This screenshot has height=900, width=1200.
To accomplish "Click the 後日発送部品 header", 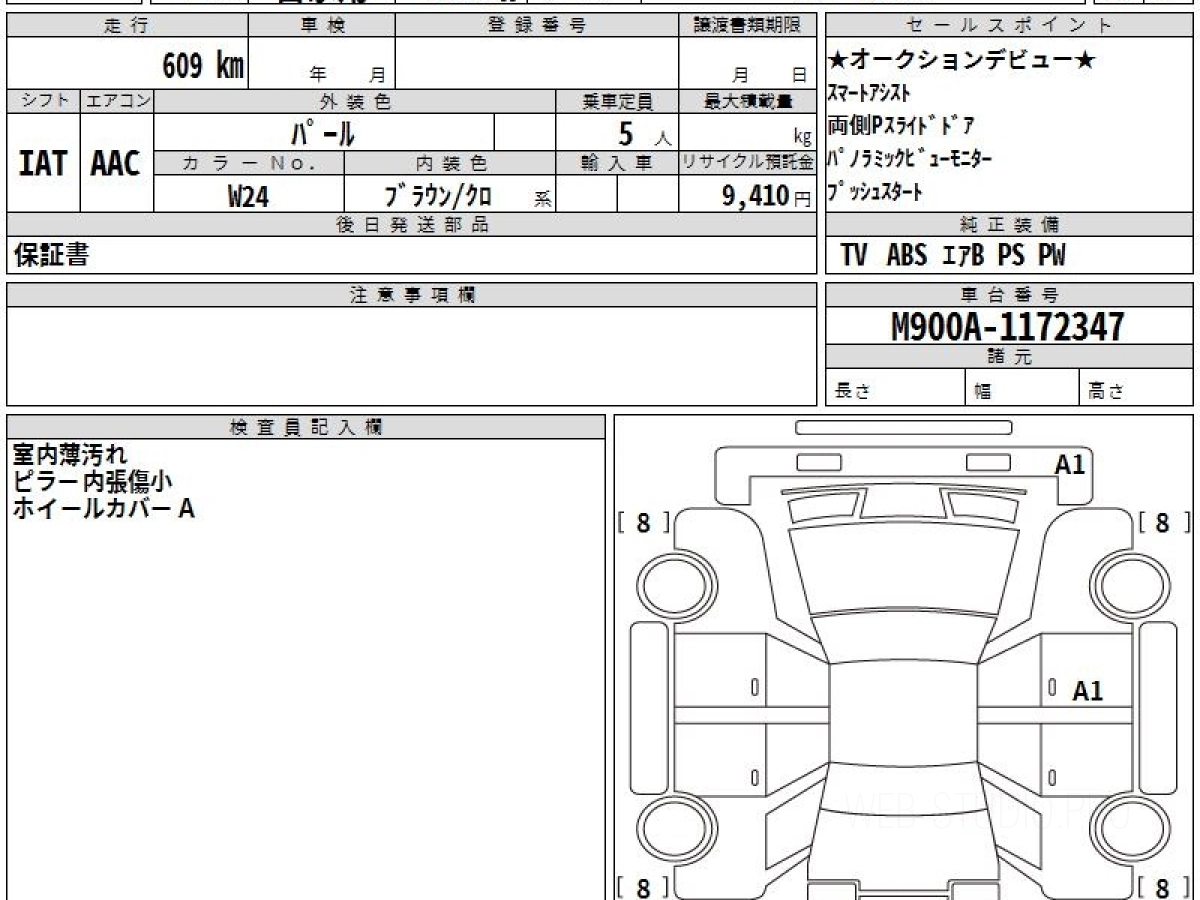I will tap(412, 224).
